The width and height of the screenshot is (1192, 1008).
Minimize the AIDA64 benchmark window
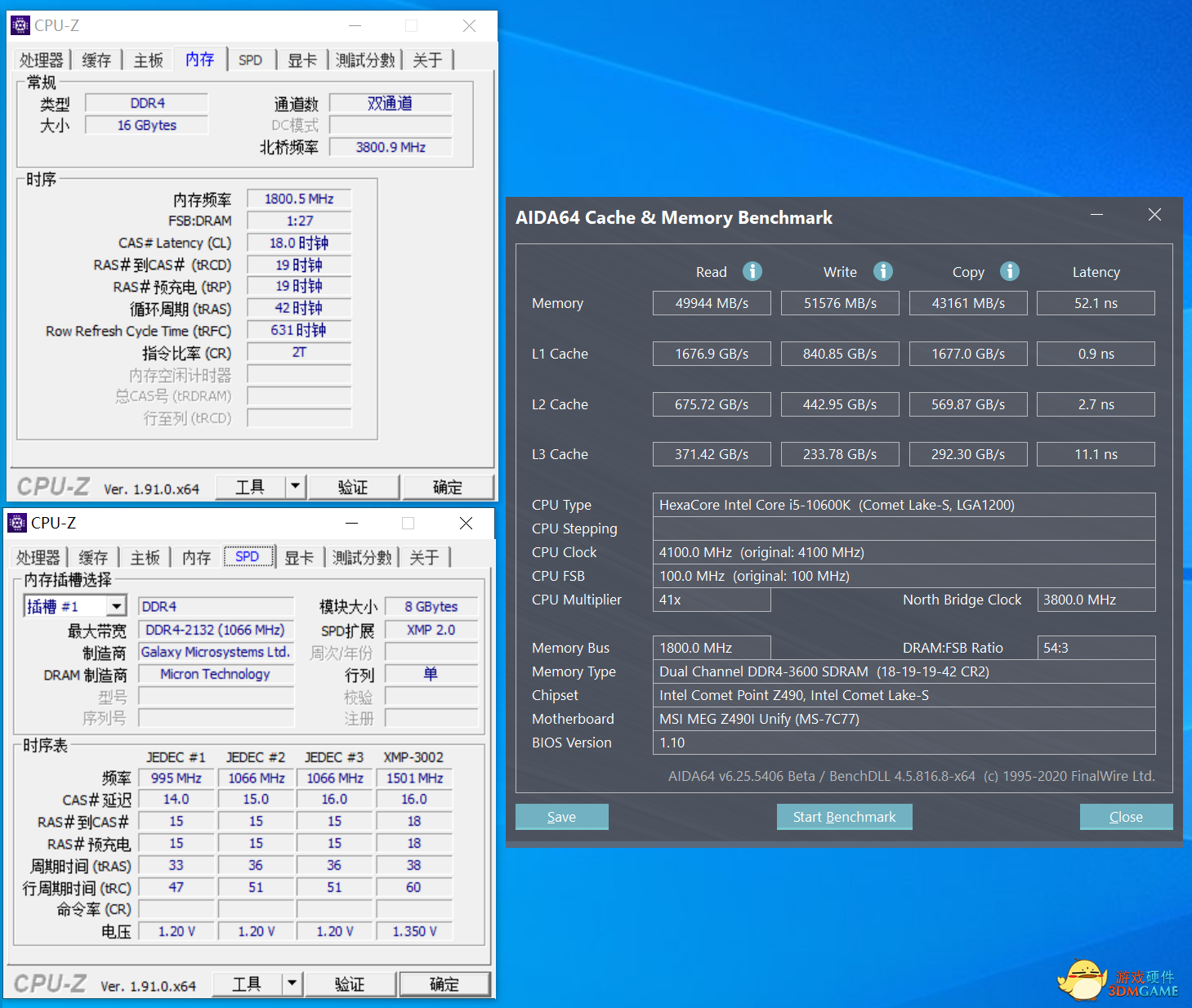point(1097,215)
